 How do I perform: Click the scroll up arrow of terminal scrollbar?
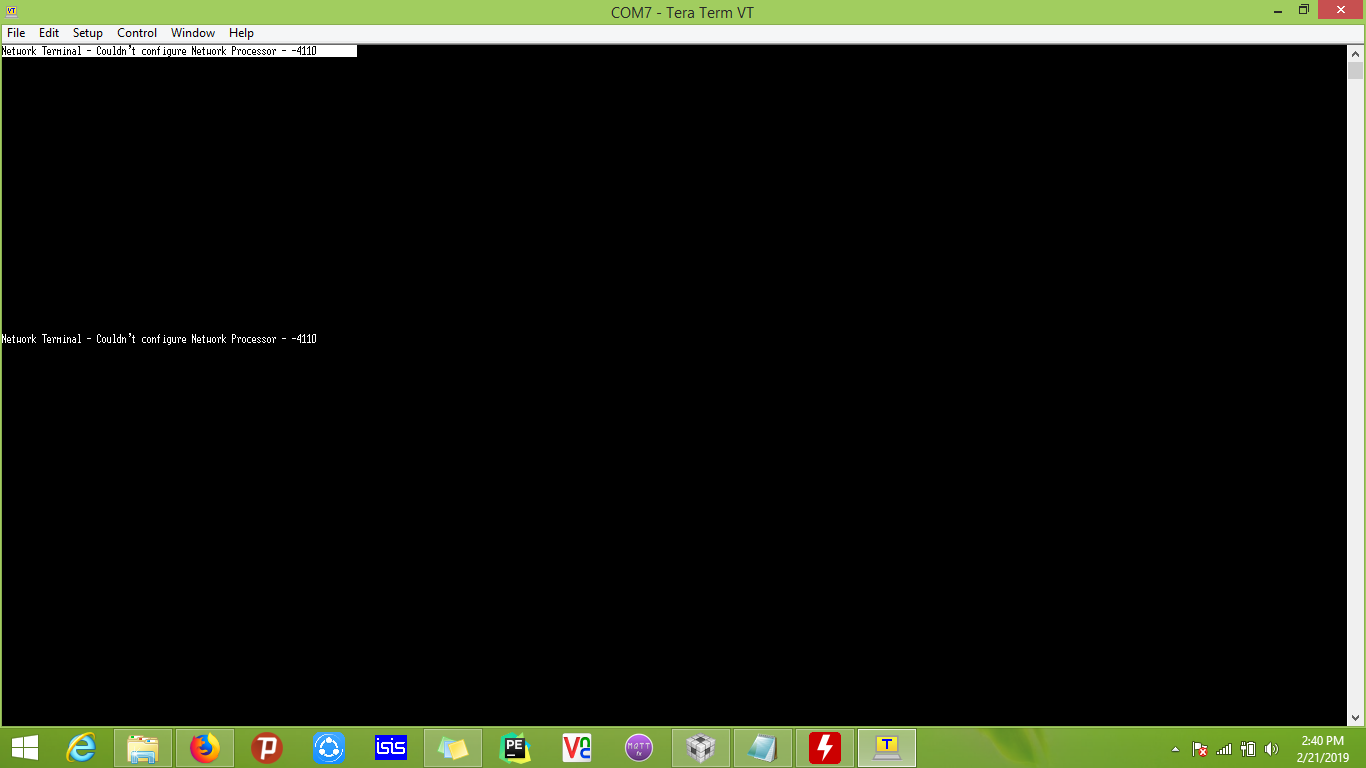click(1356, 54)
